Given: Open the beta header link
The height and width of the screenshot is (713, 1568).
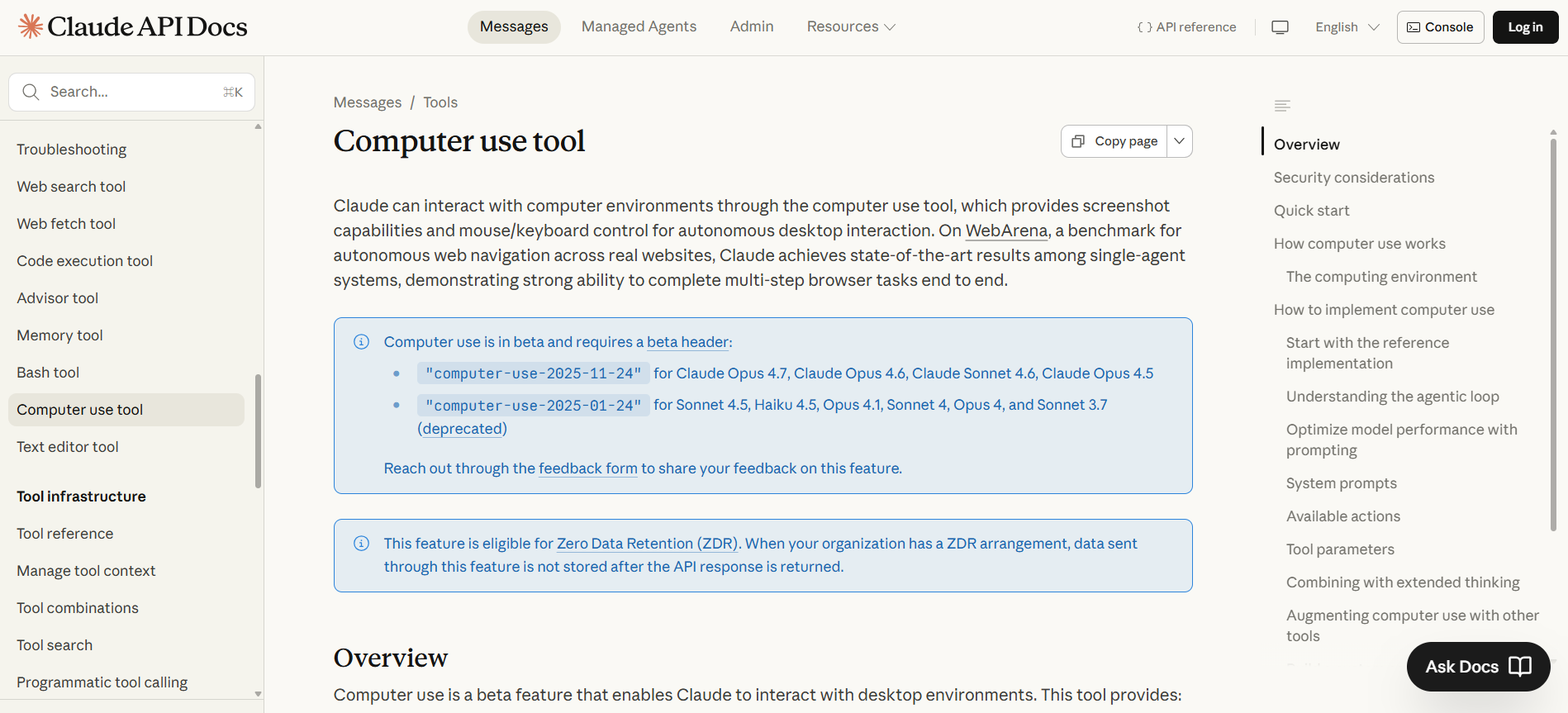Looking at the screenshot, I should pyautogui.click(x=687, y=342).
